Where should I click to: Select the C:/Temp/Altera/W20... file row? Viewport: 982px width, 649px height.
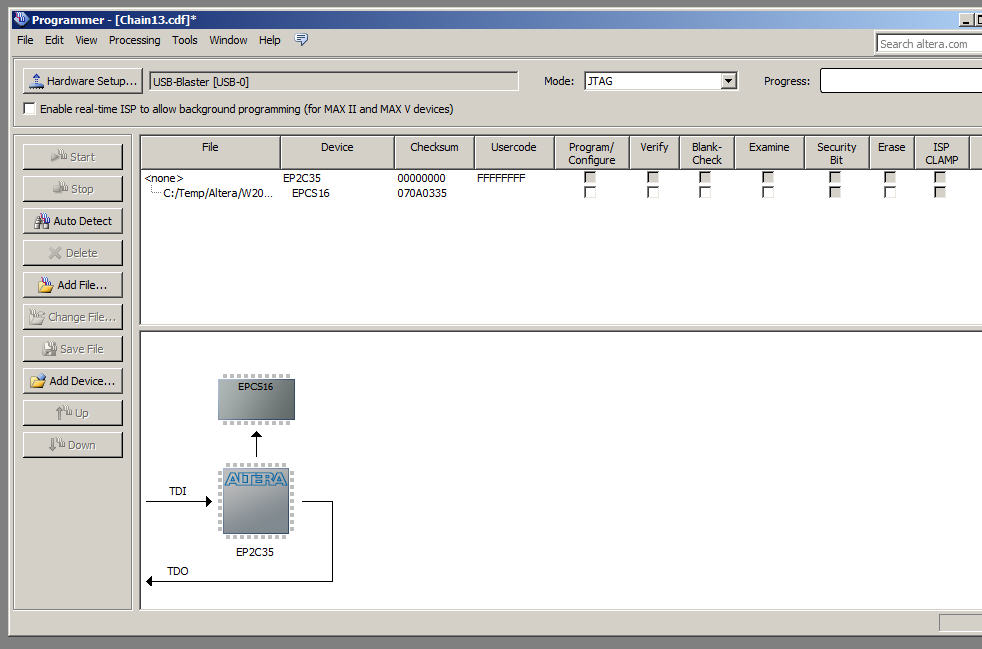pyautogui.click(x=217, y=193)
